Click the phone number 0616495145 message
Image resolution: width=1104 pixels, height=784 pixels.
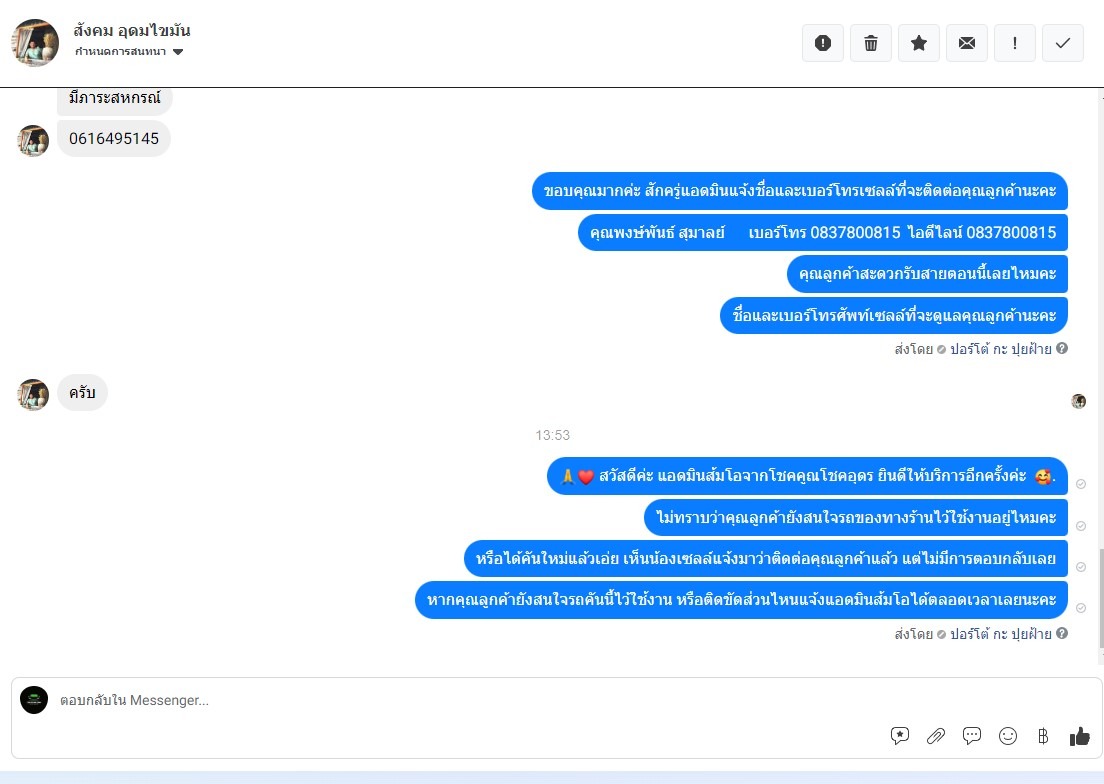tap(114, 139)
